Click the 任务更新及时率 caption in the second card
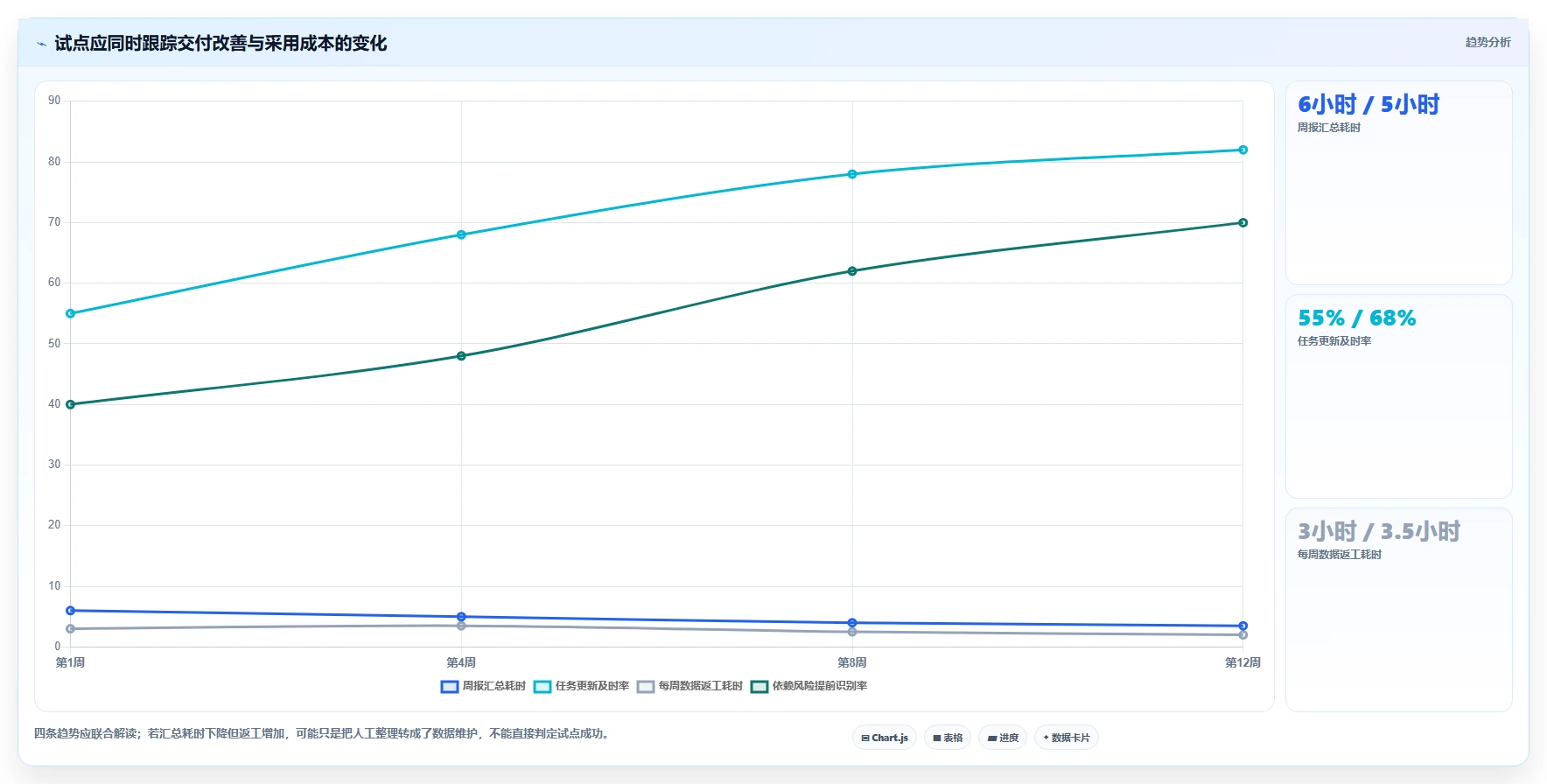Screen dimensions: 1547x784 click(x=1334, y=341)
